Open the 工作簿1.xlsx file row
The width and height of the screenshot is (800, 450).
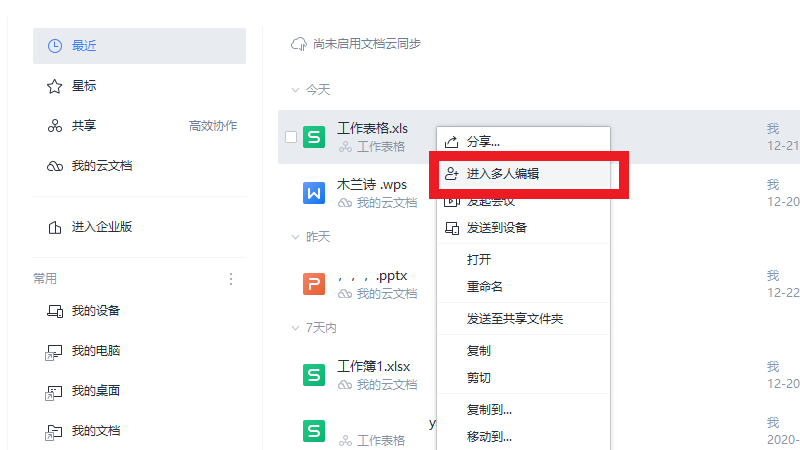point(374,366)
